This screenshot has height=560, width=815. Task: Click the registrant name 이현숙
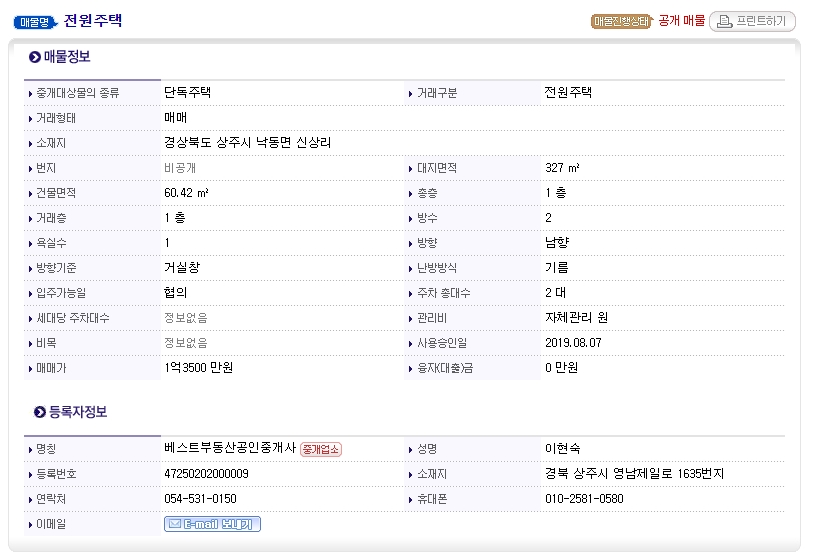(563, 448)
